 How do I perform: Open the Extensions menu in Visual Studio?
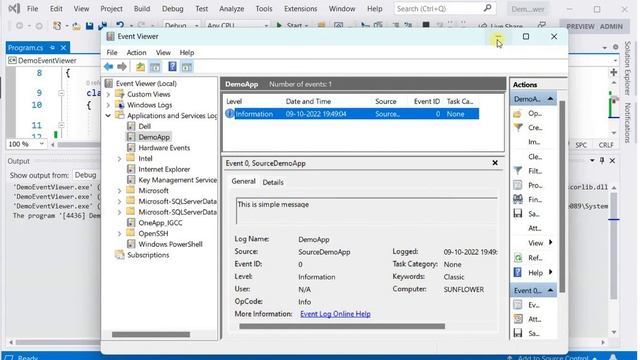[300, 9]
